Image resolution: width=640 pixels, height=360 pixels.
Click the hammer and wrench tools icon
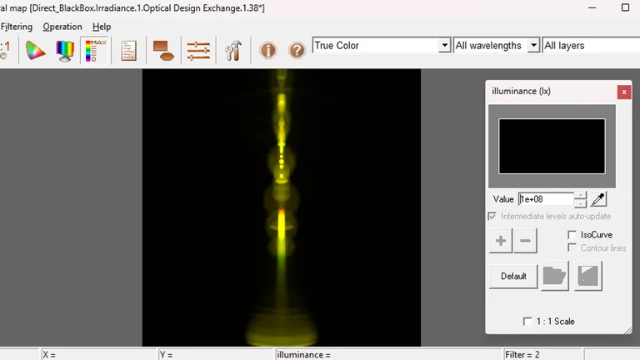[x=233, y=51]
